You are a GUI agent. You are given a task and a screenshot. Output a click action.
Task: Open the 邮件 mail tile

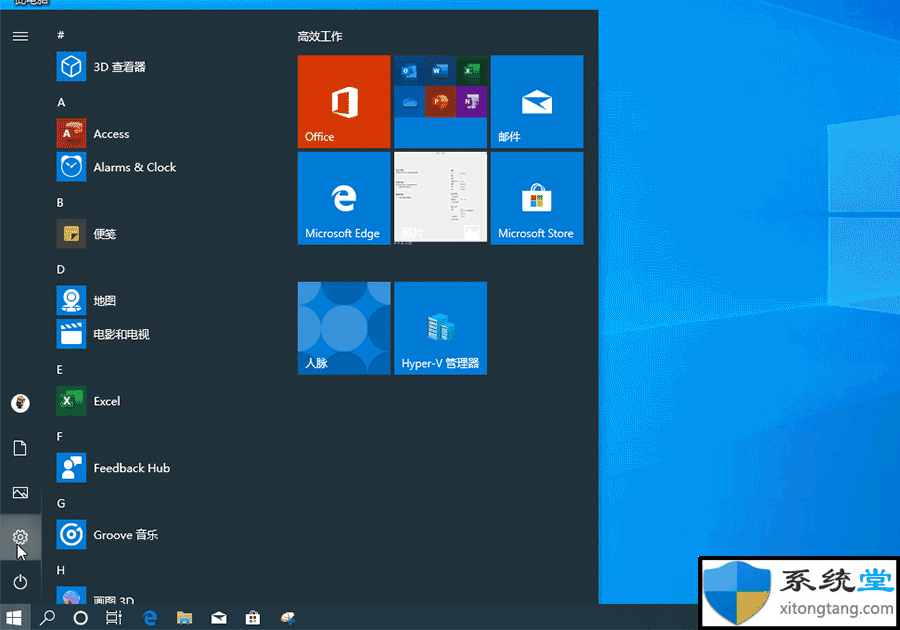[537, 102]
